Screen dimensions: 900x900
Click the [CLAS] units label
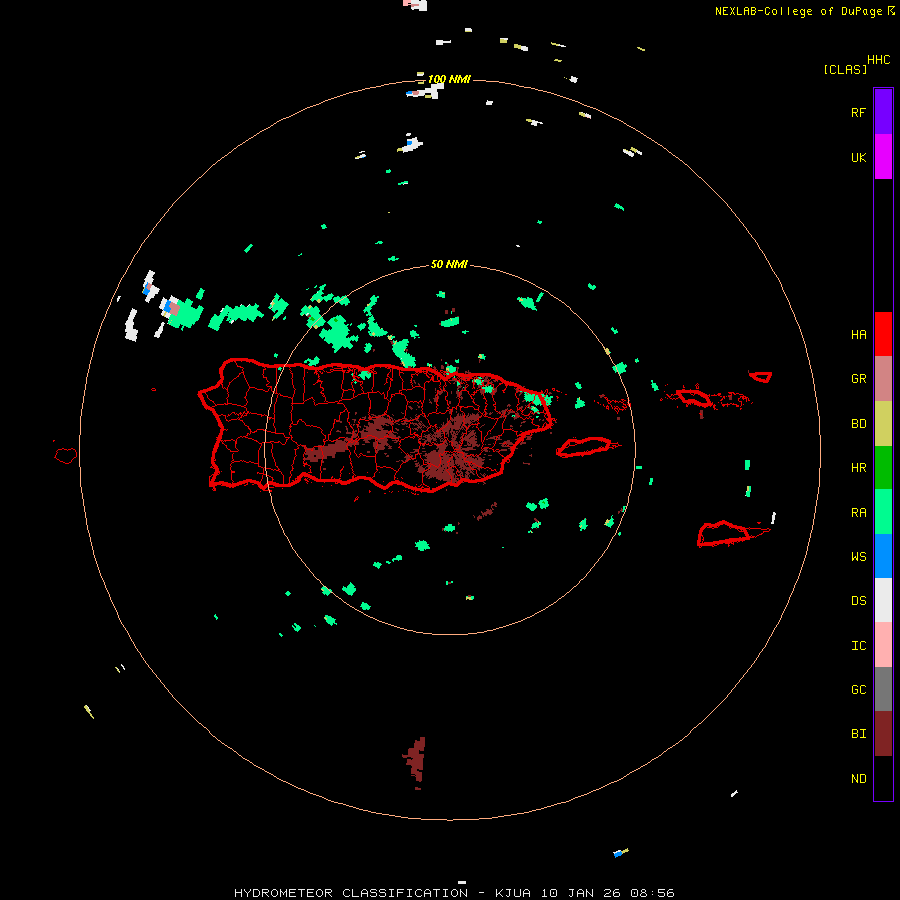coord(845,70)
